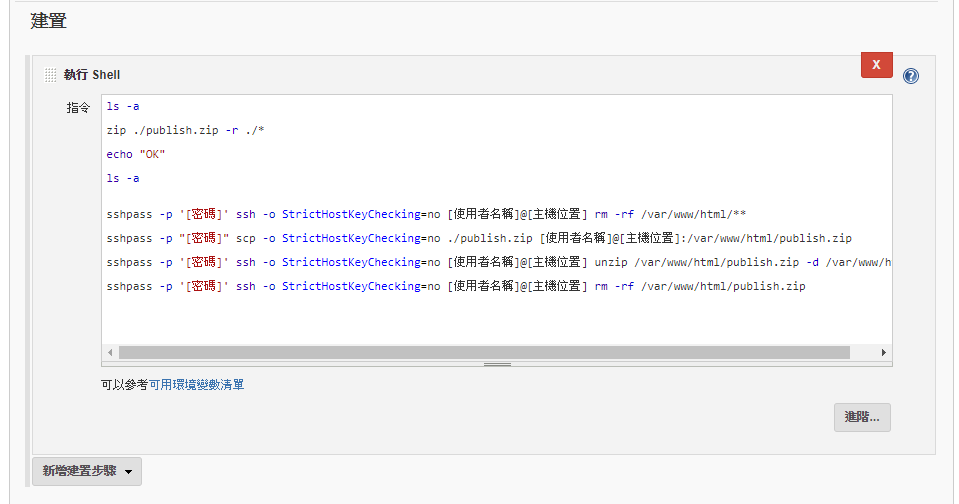Click the 進階... advanced button
The height and width of the screenshot is (504, 959).
coord(862,417)
